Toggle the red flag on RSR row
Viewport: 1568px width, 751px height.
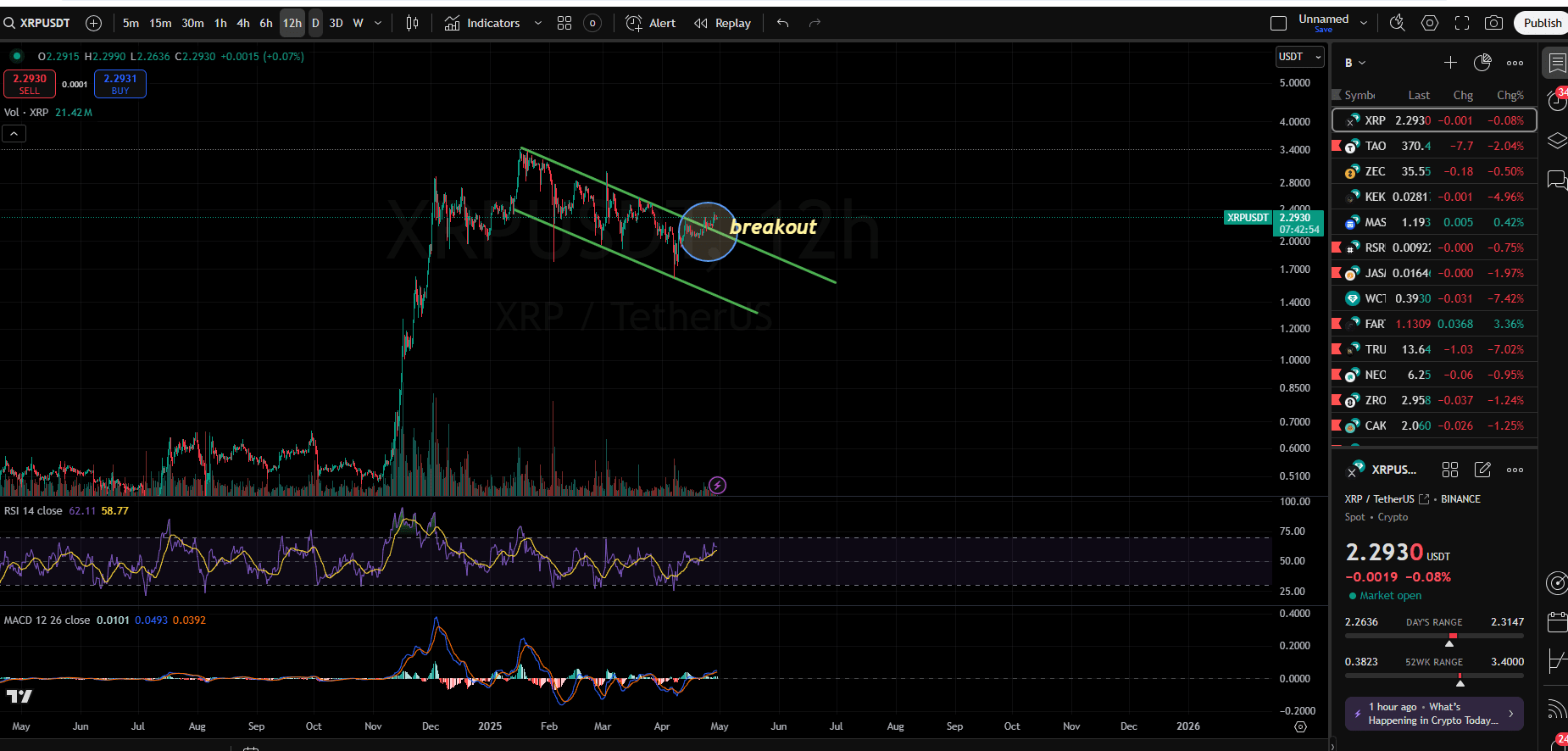(1337, 247)
